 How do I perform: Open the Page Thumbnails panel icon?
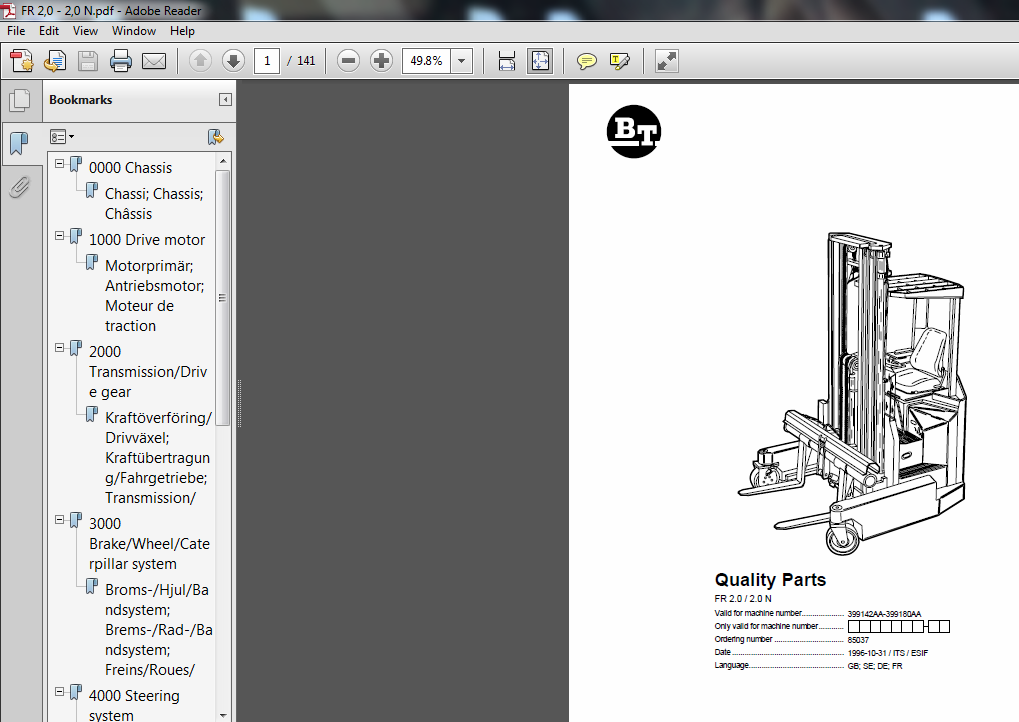(x=20, y=99)
